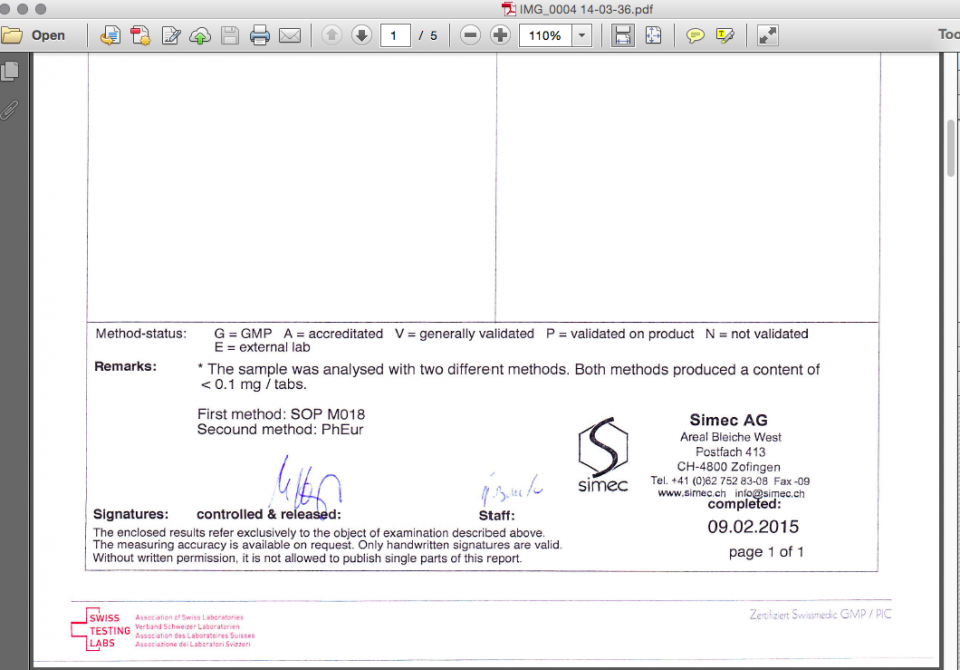
Task: Add a sticky note comment
Action: coord(695,35)
